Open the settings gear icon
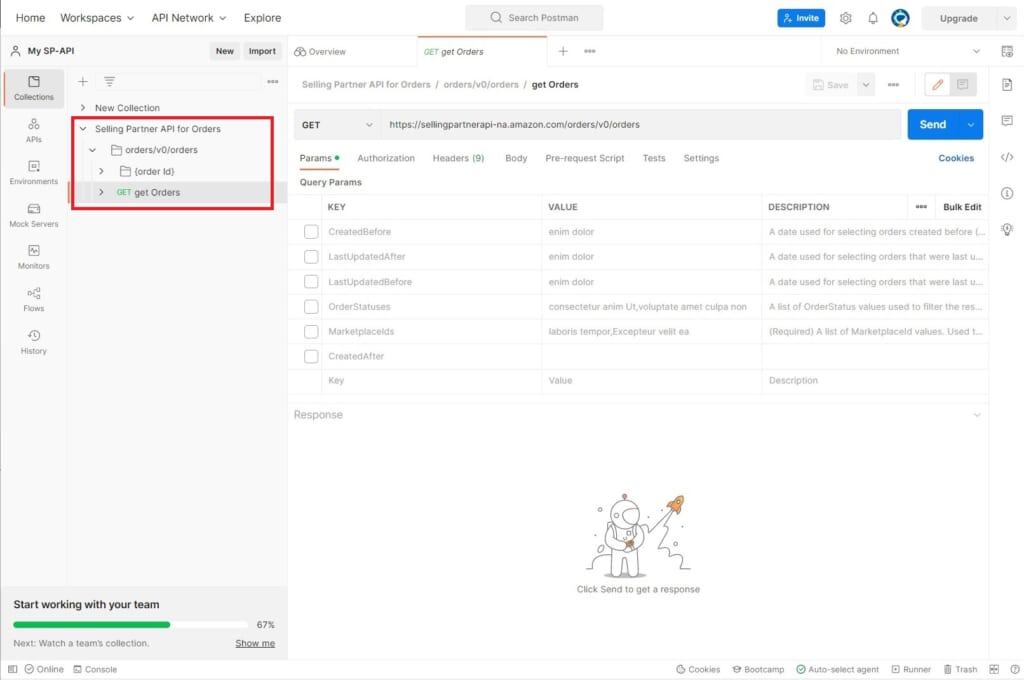The width and height of the screenshot is (1024, 680). click(x=846, y=18)
